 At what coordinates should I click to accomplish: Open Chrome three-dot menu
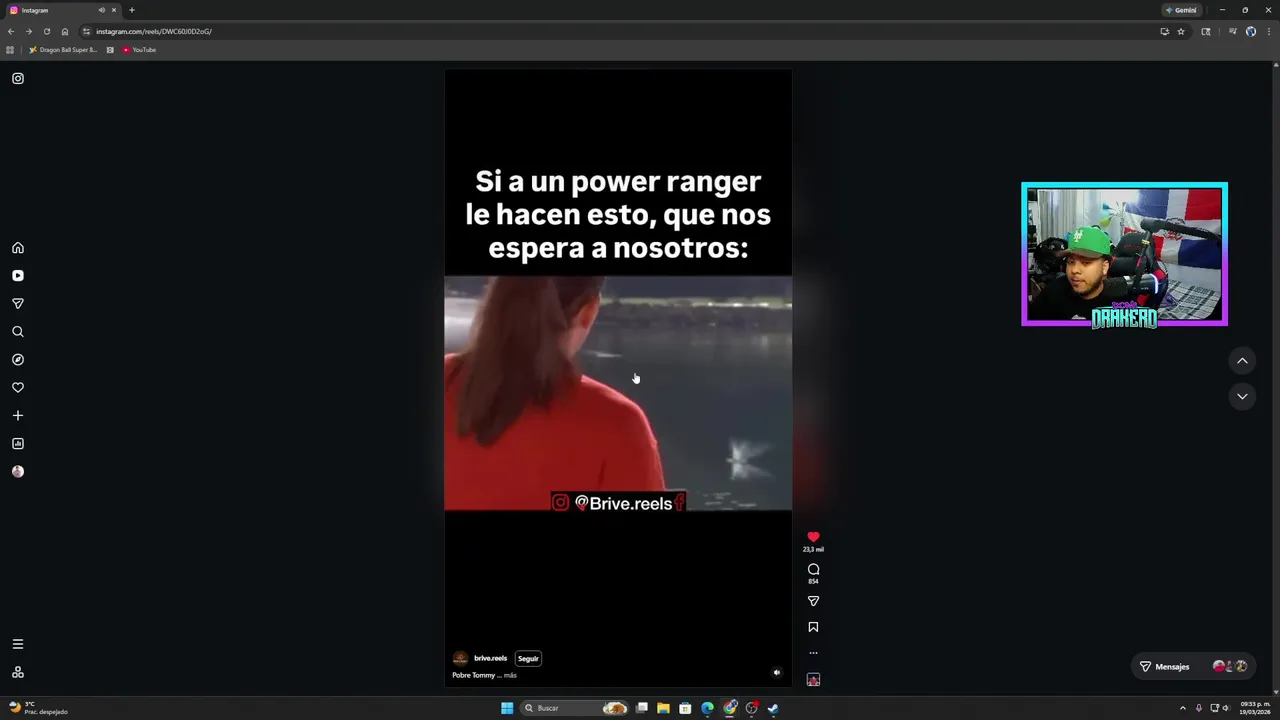[1267, 31]
